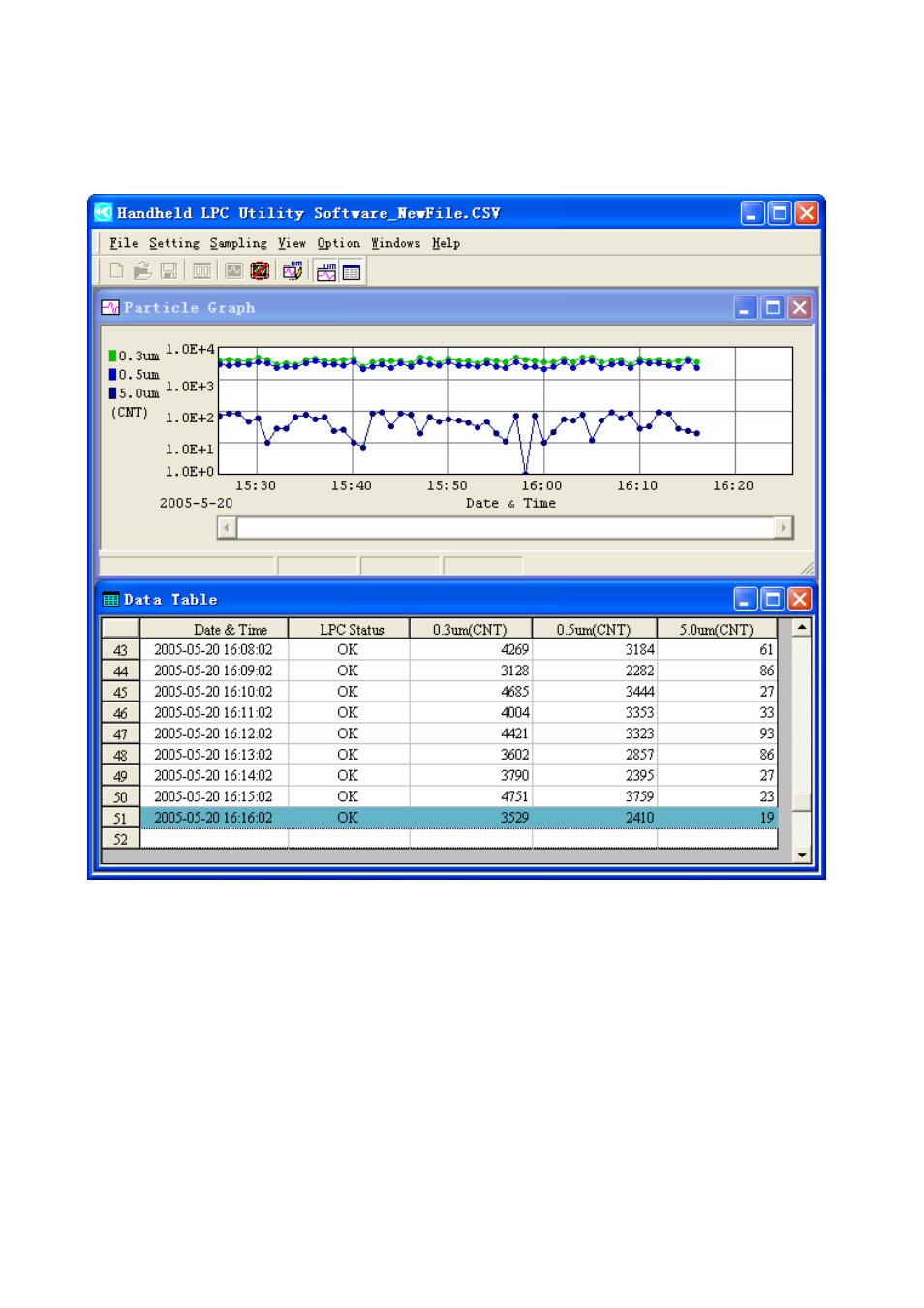Minimize the Particle Graph window
This screenshot has height=1308, width=924.
(746, 308)
